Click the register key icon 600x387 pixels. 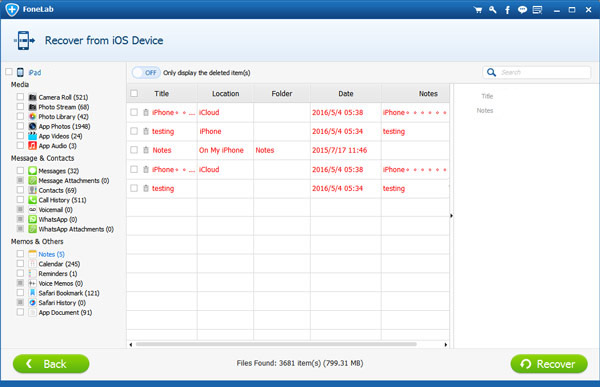coord(492,10)
